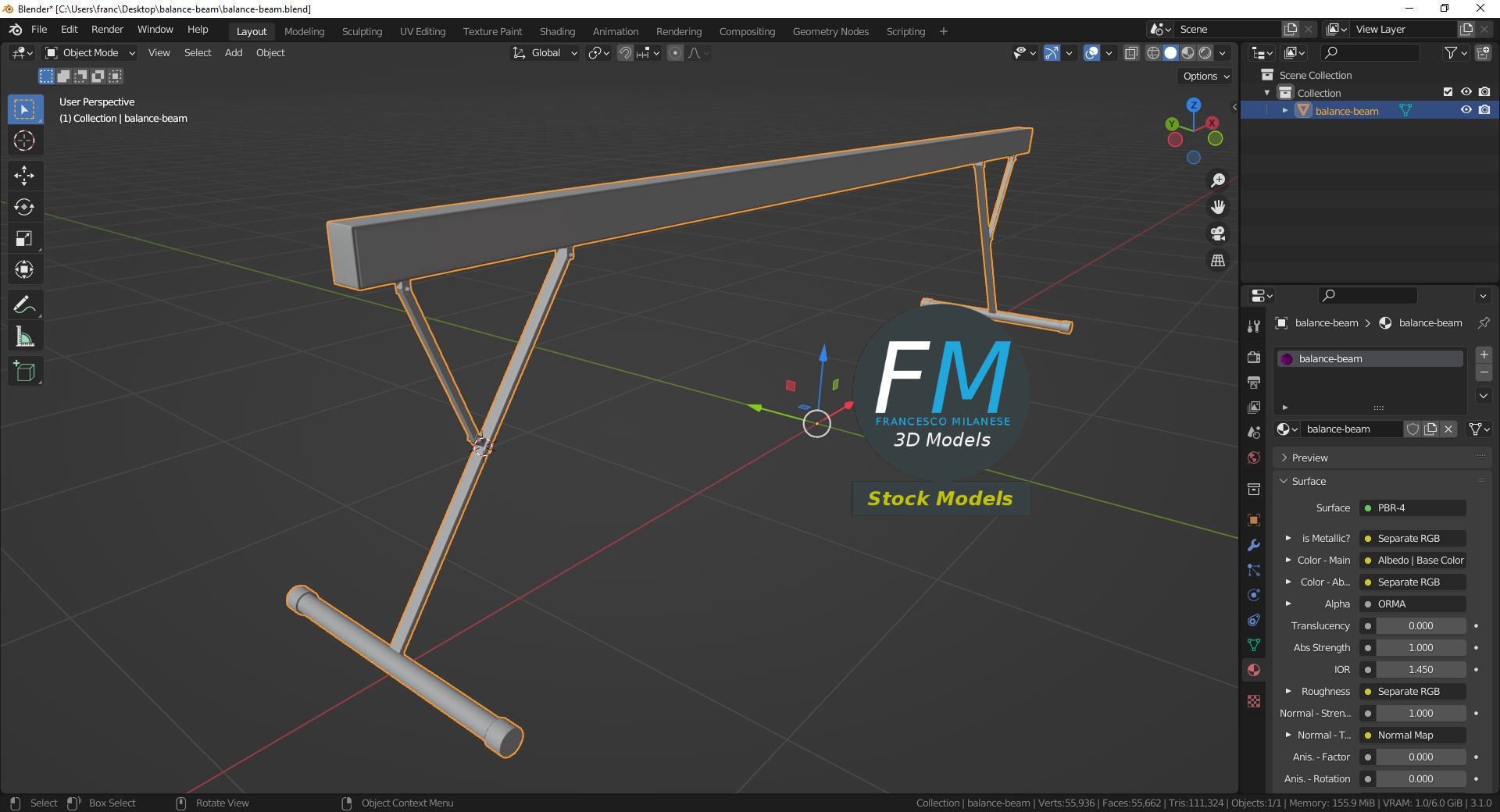Click the Blender logo menu icon
The height and width of the screenshot is (812, 1500).
pyautogui.click(x=15, y=30)
